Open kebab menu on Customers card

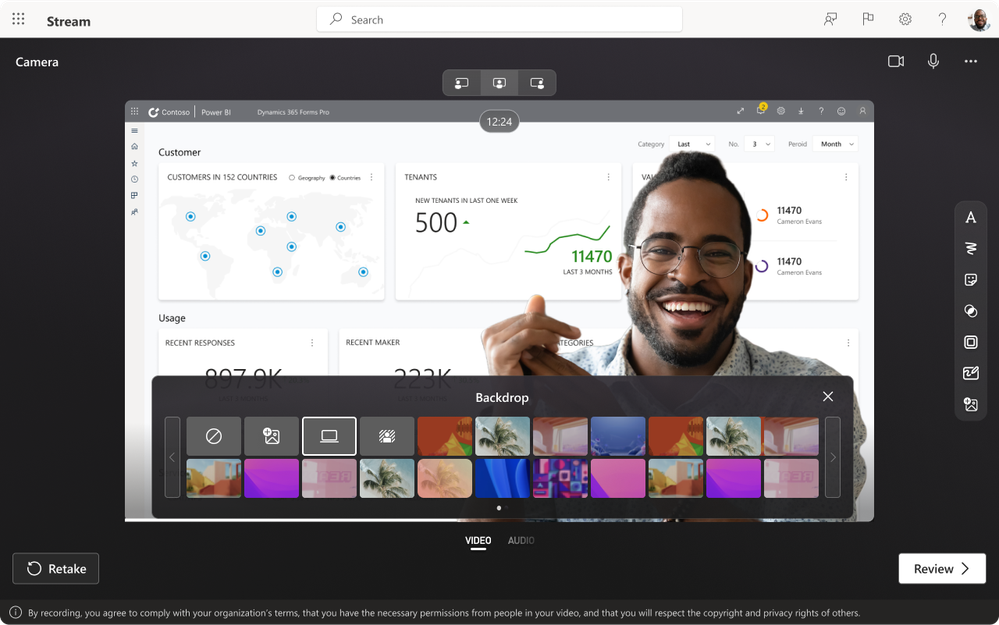pyautogui.click(x=371, y=177)
